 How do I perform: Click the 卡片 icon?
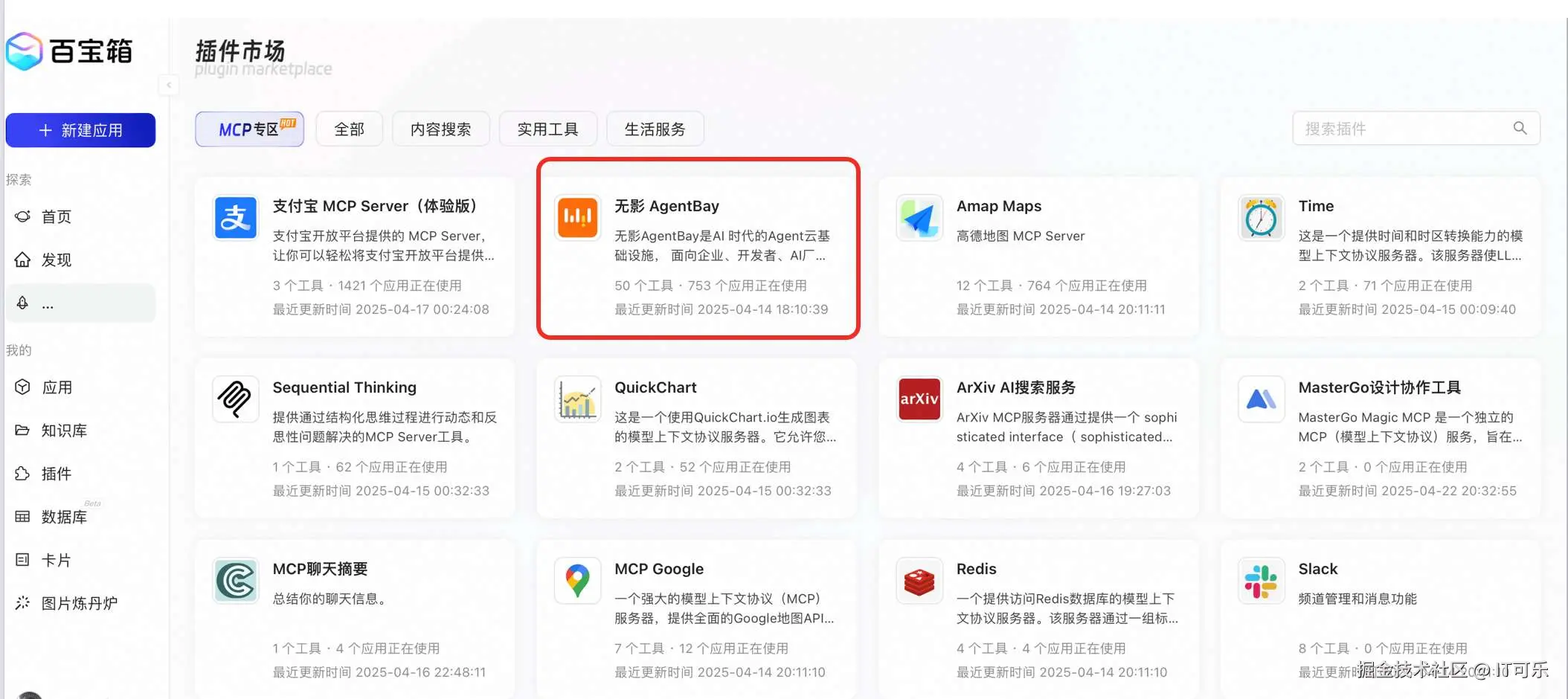click(23, 559)
